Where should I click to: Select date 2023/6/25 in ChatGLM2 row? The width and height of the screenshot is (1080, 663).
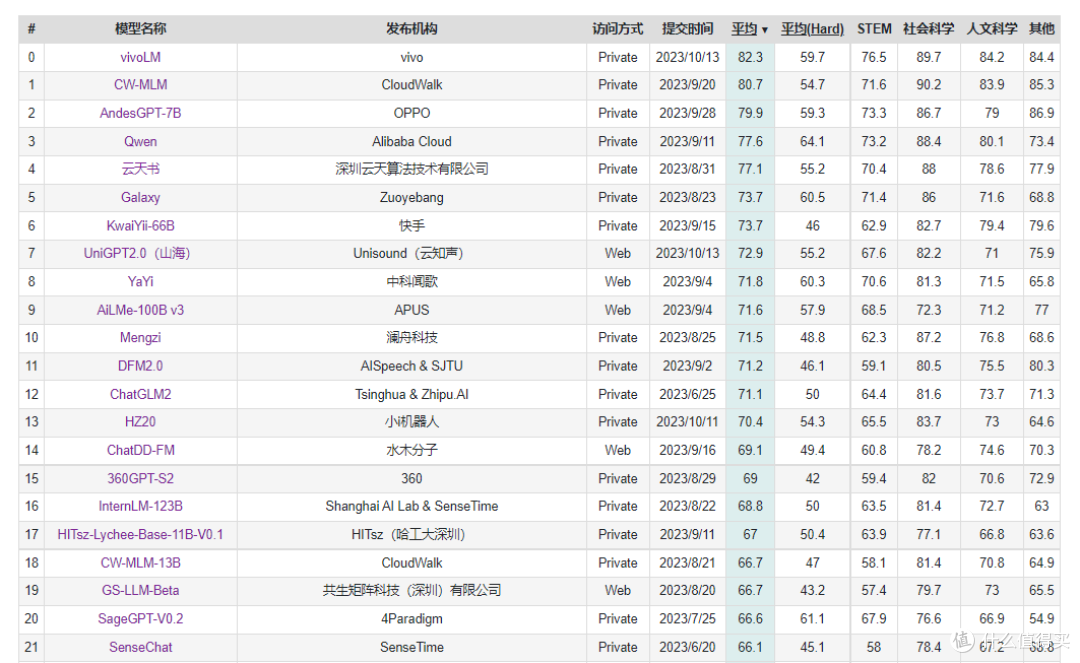[x=687, y=394]
